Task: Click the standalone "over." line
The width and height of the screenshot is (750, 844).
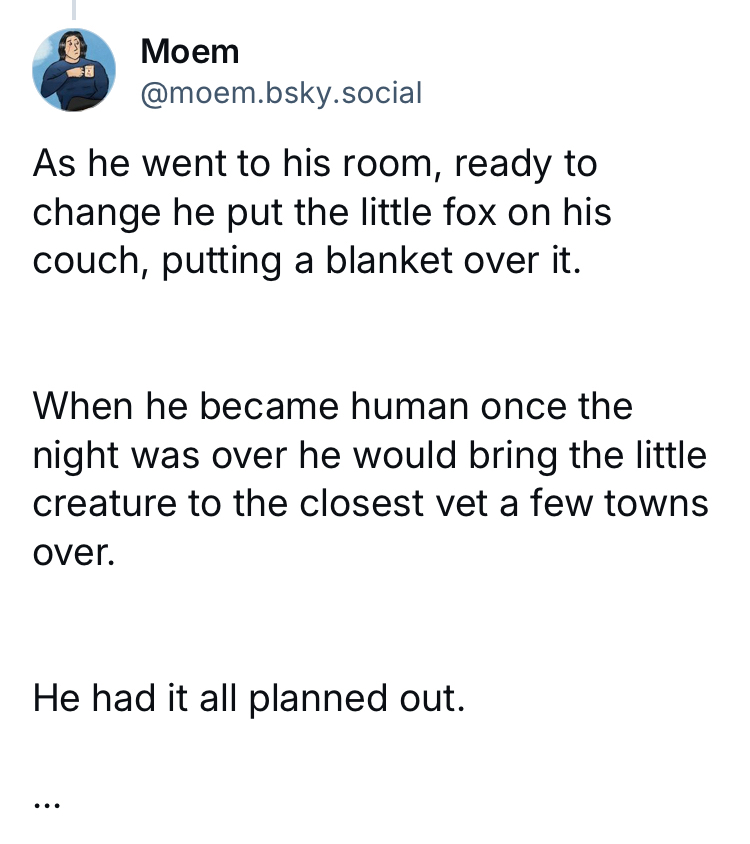Action: (74, 551)
